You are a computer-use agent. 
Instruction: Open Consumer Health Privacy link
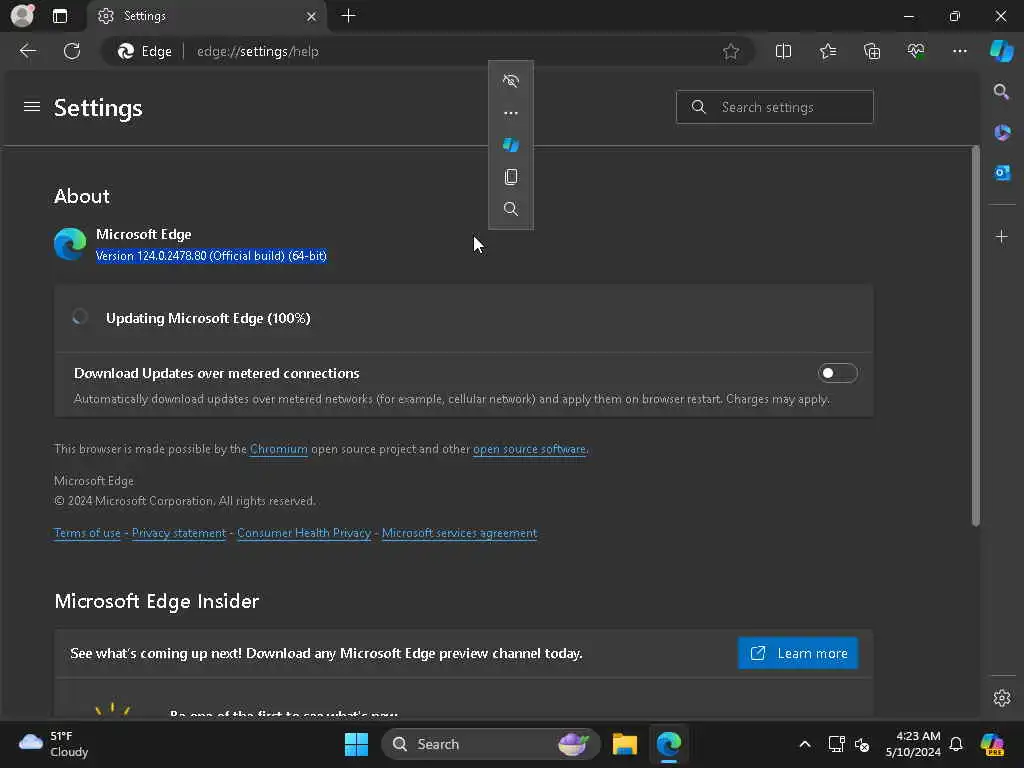click(x=304, y=533)
